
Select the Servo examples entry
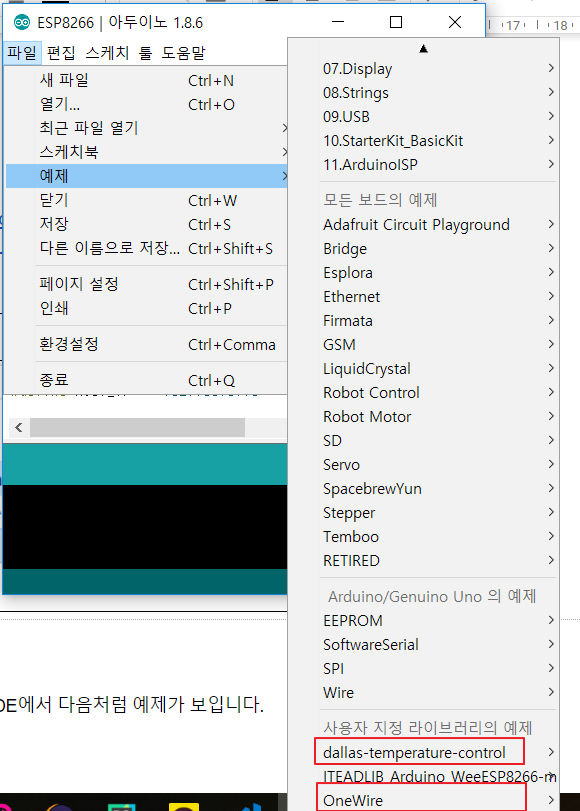(438, 464)
